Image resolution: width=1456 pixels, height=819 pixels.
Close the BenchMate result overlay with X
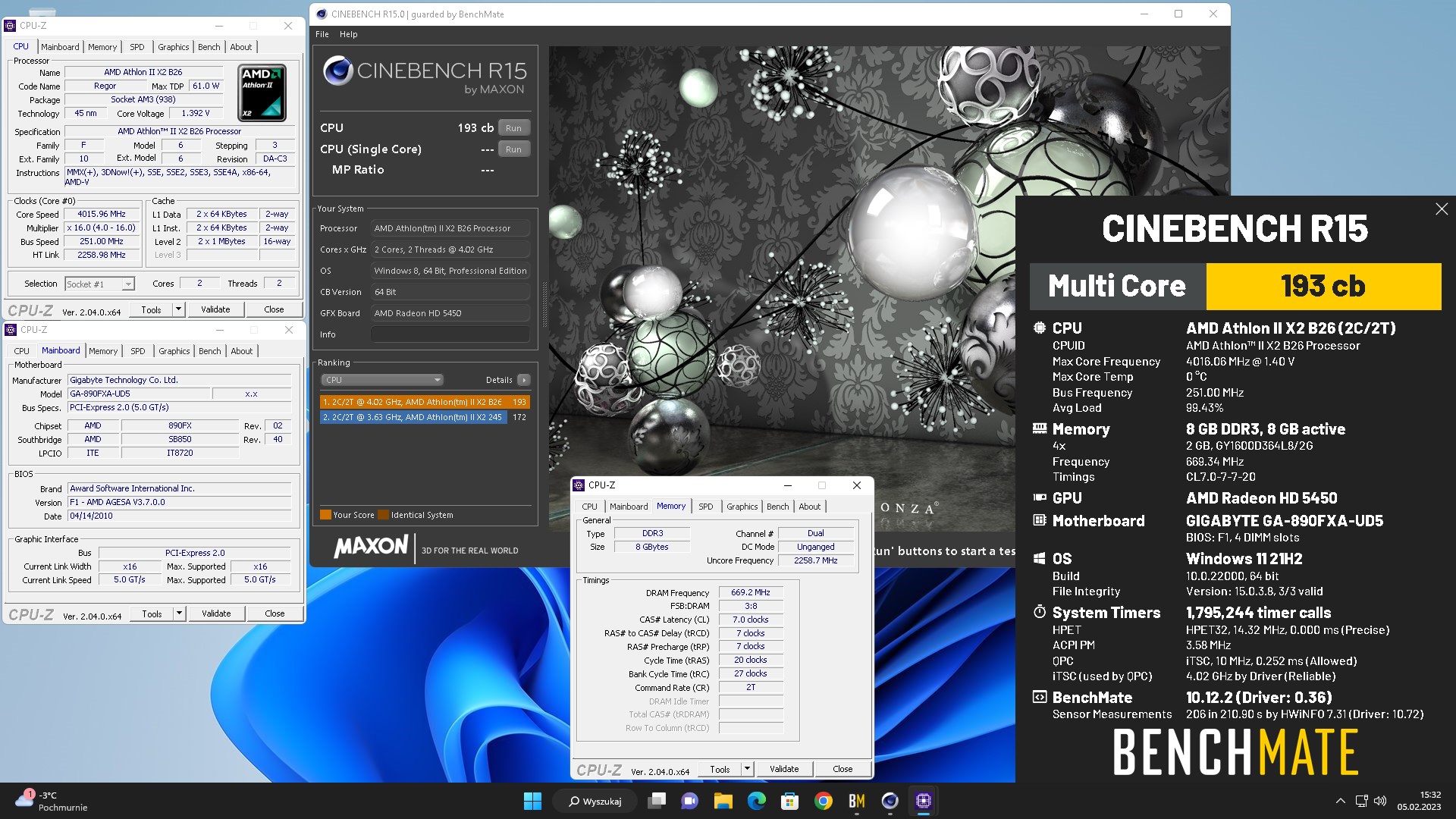tap(1442, 209)
